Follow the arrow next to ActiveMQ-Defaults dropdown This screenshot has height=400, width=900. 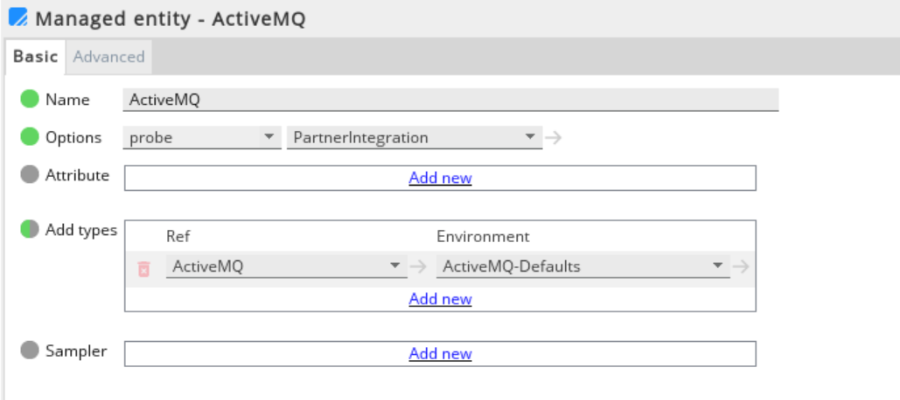741,266
